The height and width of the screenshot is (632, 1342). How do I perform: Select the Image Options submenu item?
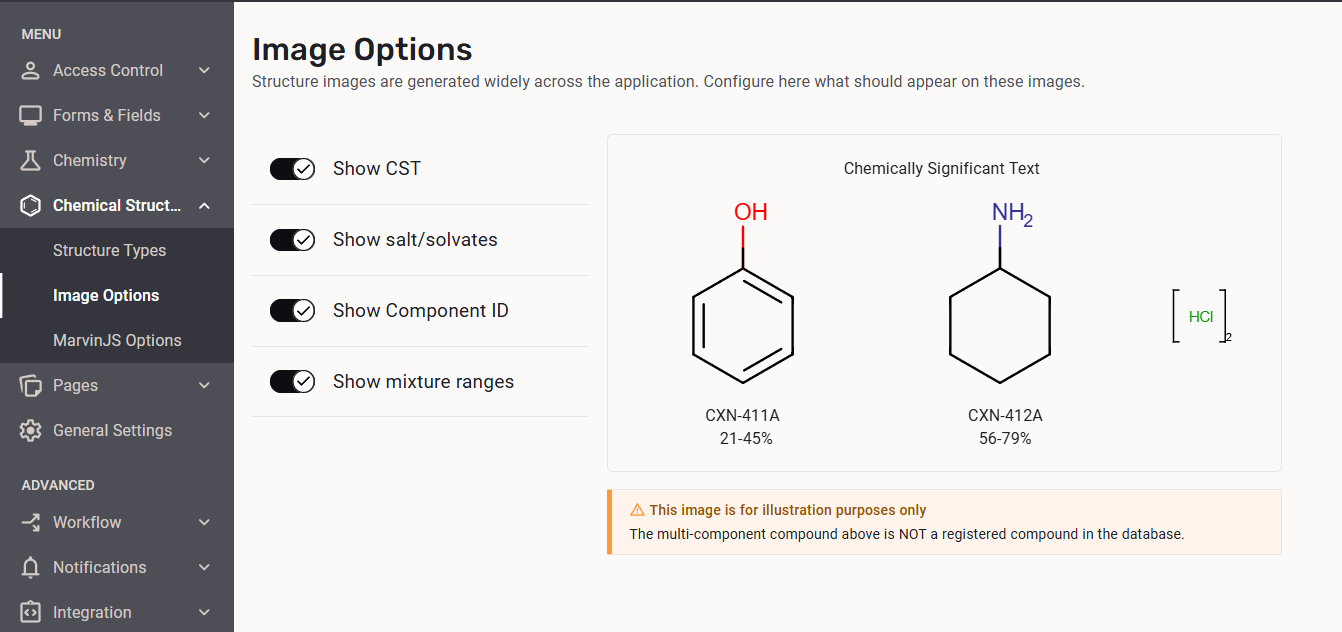106,295
